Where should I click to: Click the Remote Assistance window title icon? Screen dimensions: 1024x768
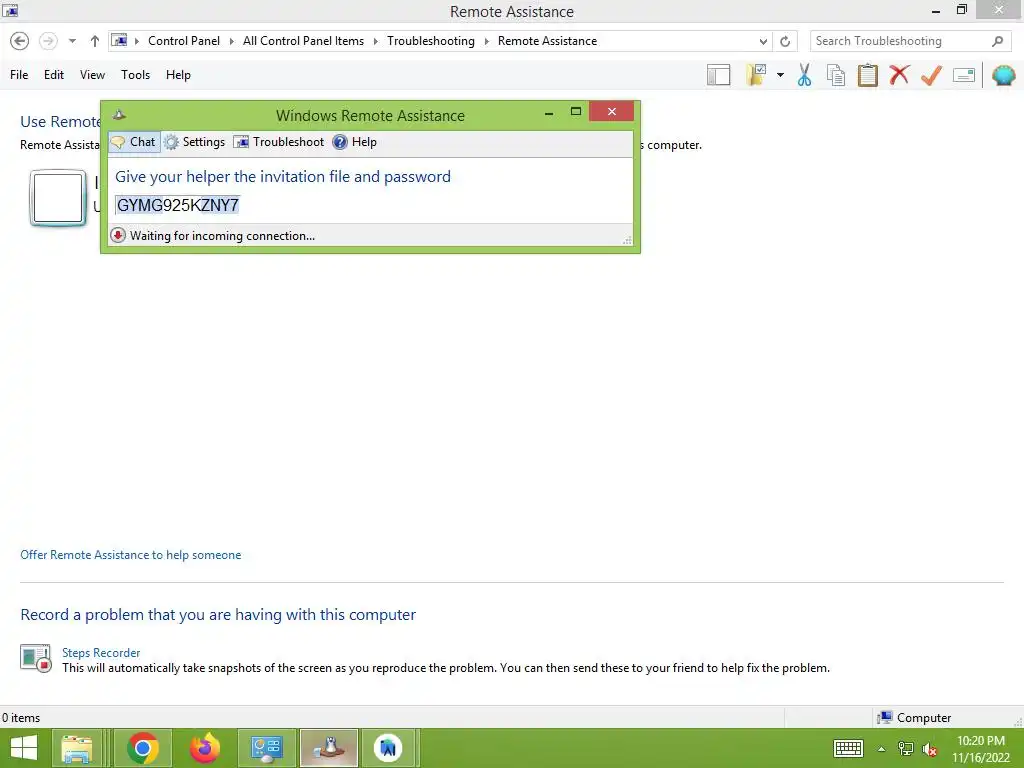pos(10,10)
